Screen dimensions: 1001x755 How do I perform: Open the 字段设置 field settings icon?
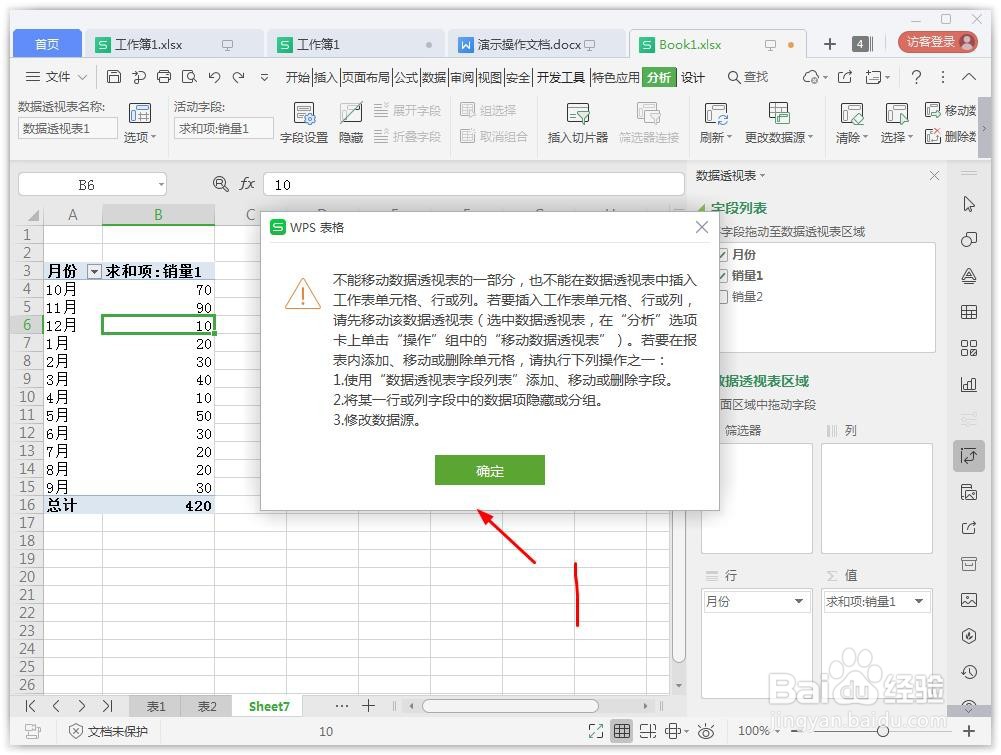point(303,122)
